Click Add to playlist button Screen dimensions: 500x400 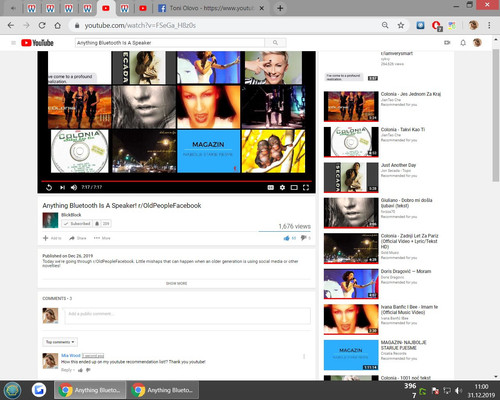click(x=52, y=238)
